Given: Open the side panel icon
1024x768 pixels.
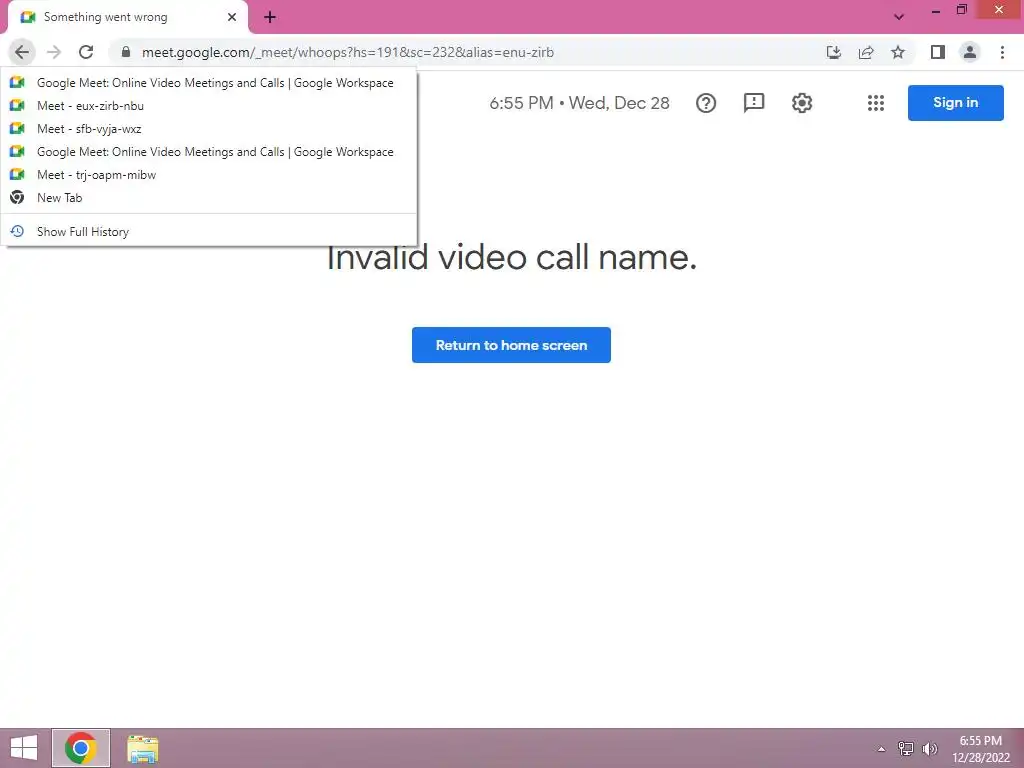Looking at the screenshot, I should click(x=938, y=52).
